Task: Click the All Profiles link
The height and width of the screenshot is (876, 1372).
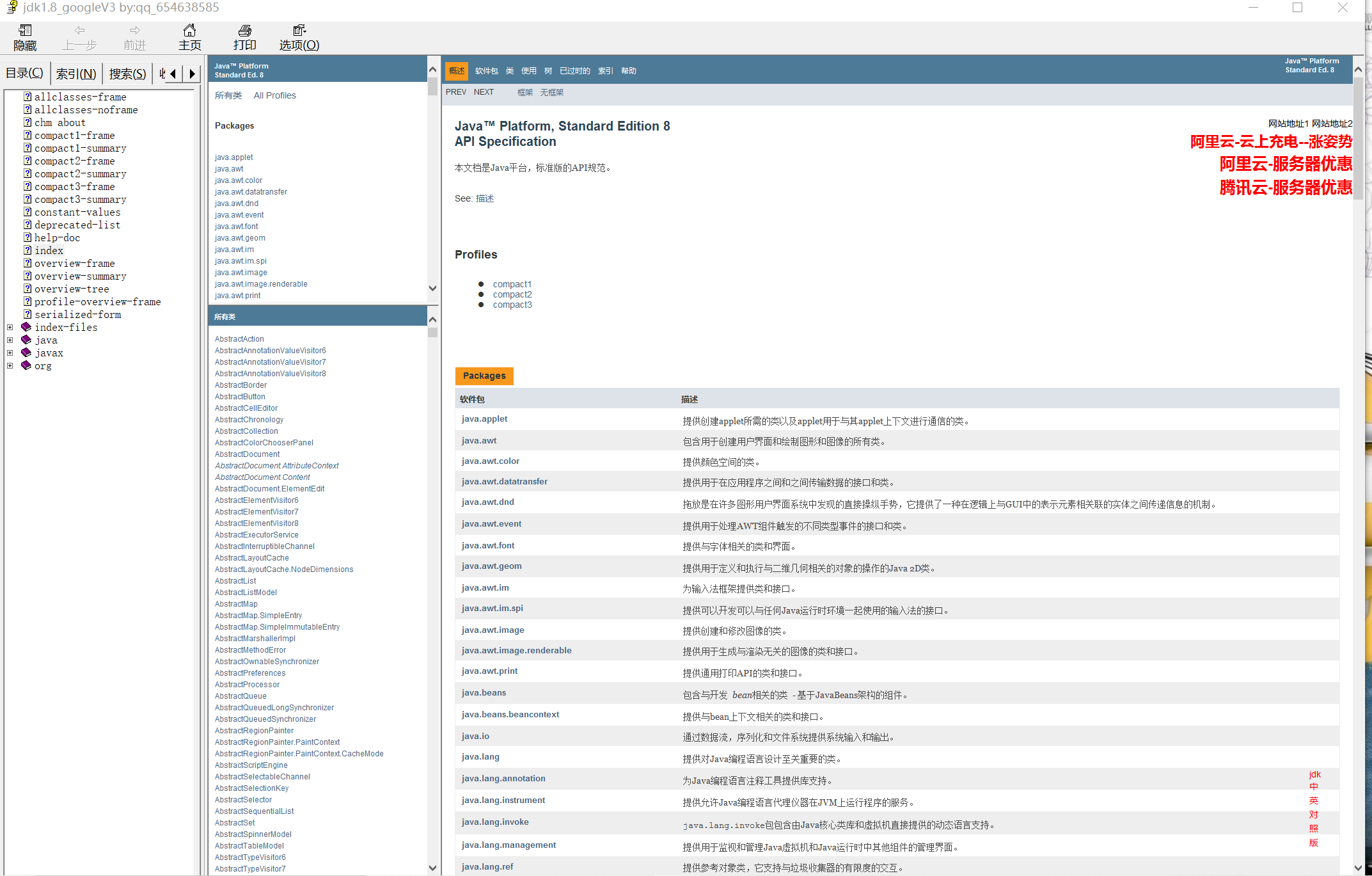Action: tap(274, 95)
